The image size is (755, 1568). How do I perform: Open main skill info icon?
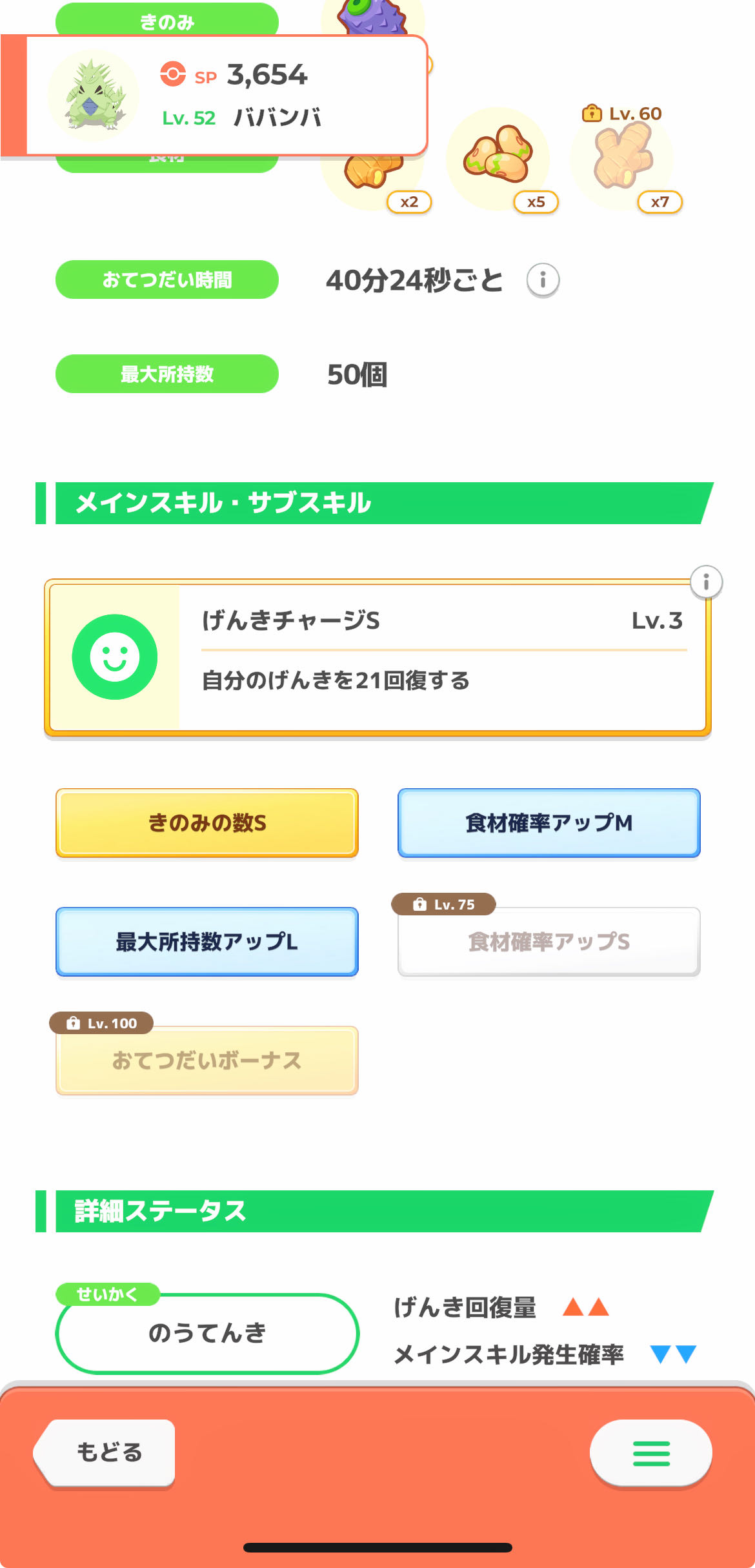pyautogui.click(x=706, y=582)
